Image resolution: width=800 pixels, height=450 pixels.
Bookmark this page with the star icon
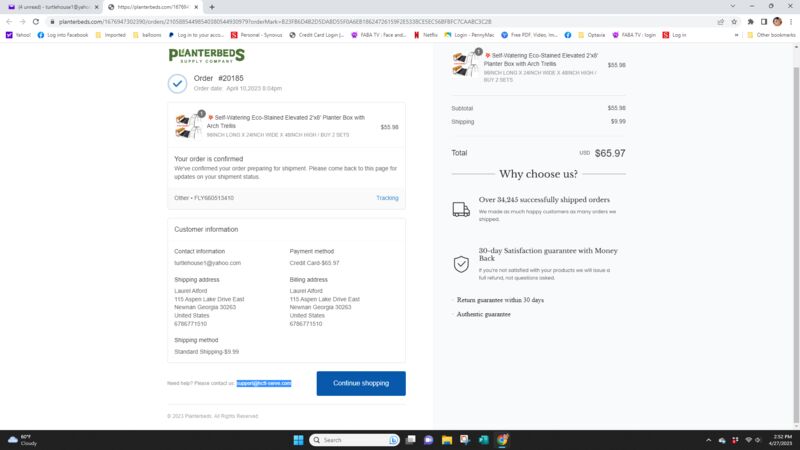point(734,22)
